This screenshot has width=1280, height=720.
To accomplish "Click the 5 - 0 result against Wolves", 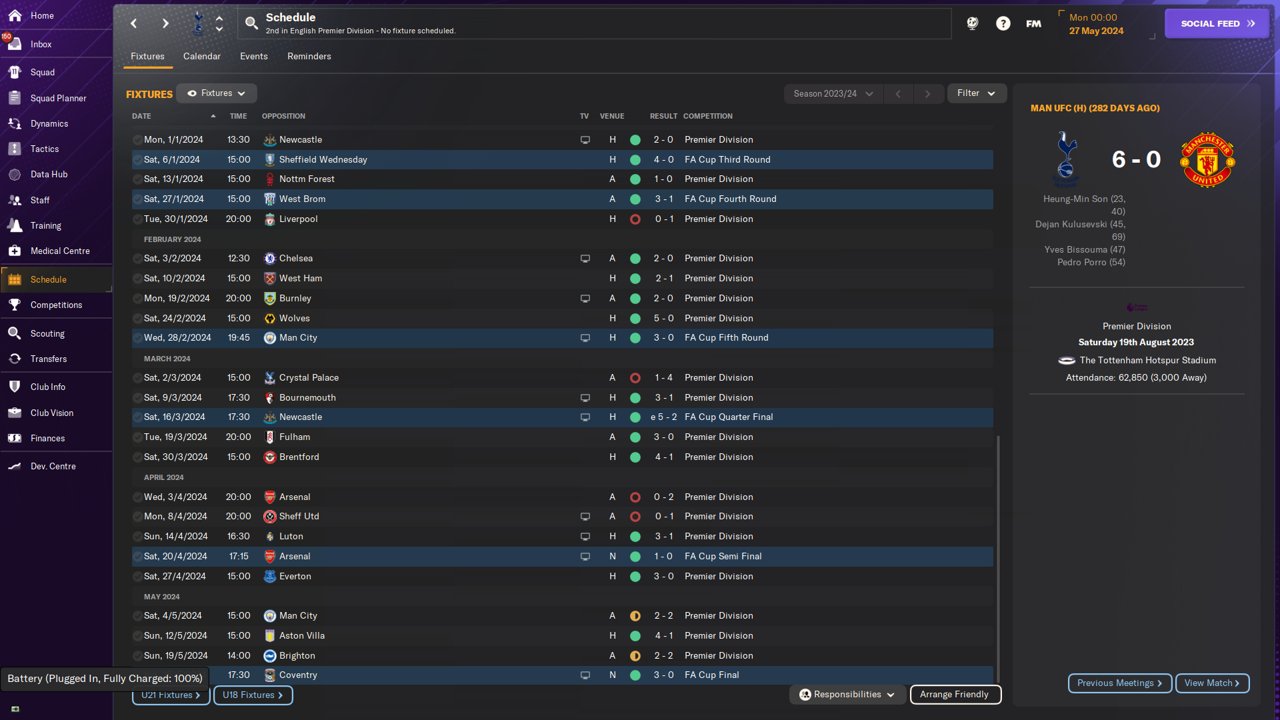I will click(663, 318).
